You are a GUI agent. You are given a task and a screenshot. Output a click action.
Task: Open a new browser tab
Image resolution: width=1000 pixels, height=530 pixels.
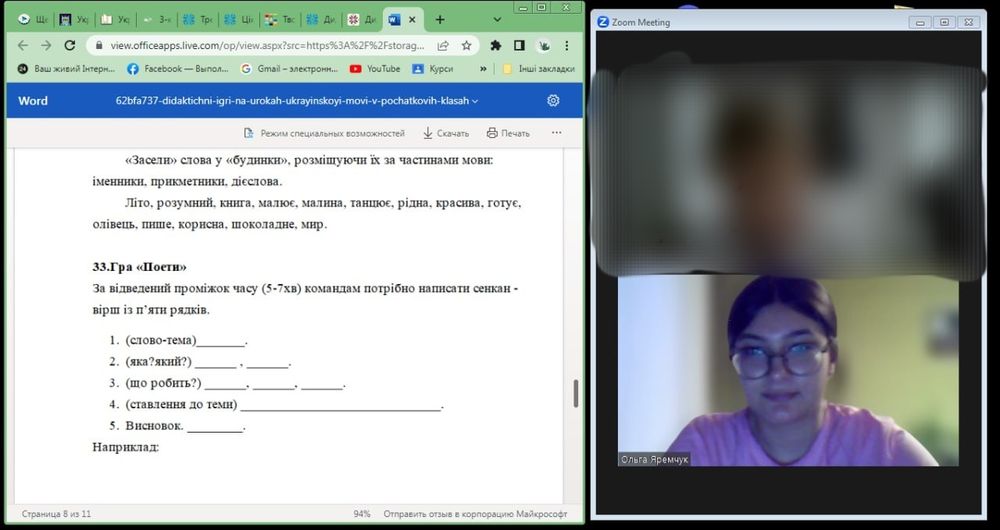coord(439,20)
